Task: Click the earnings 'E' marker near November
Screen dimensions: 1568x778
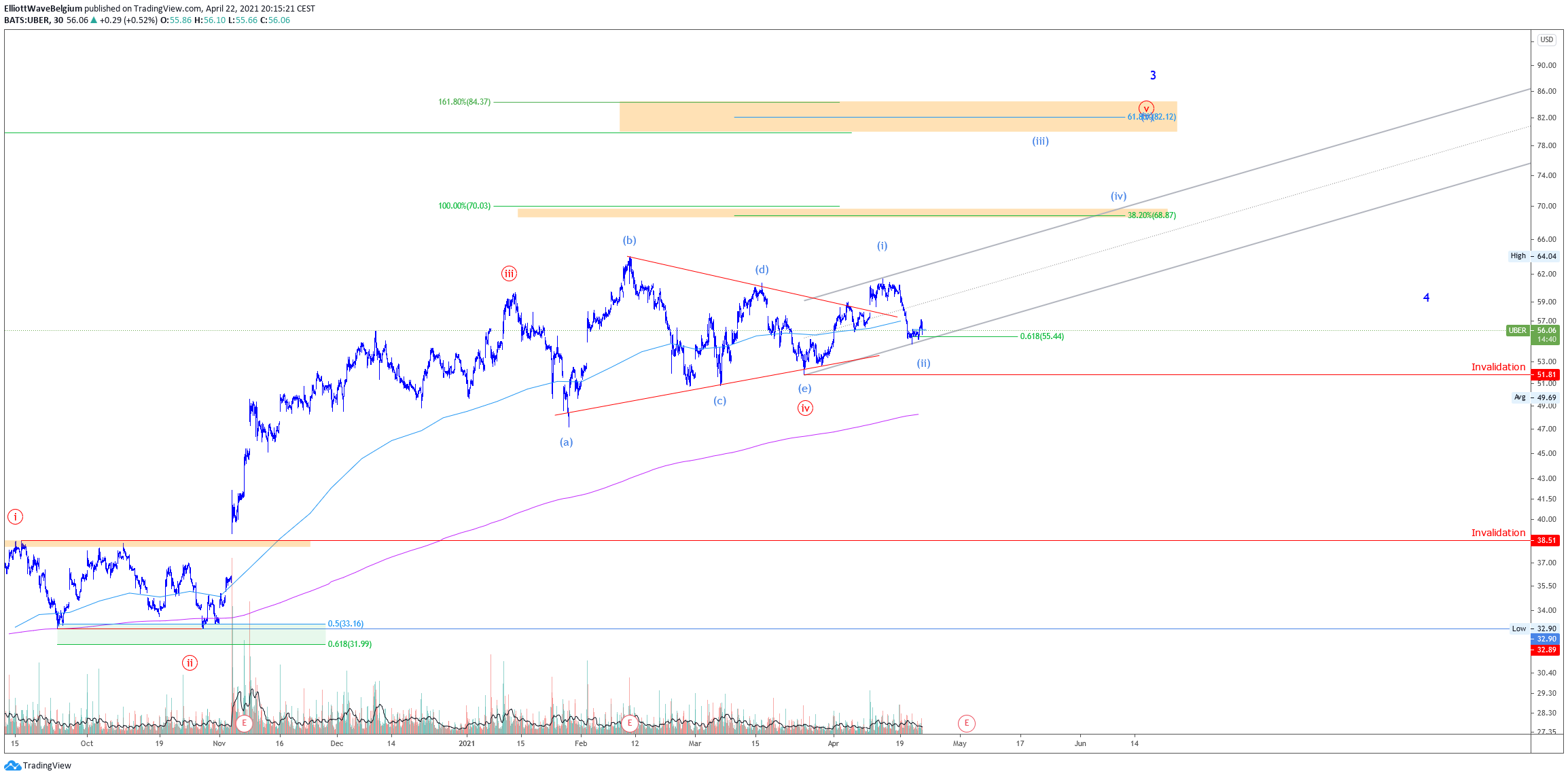Action: click(x=244, y=724)
